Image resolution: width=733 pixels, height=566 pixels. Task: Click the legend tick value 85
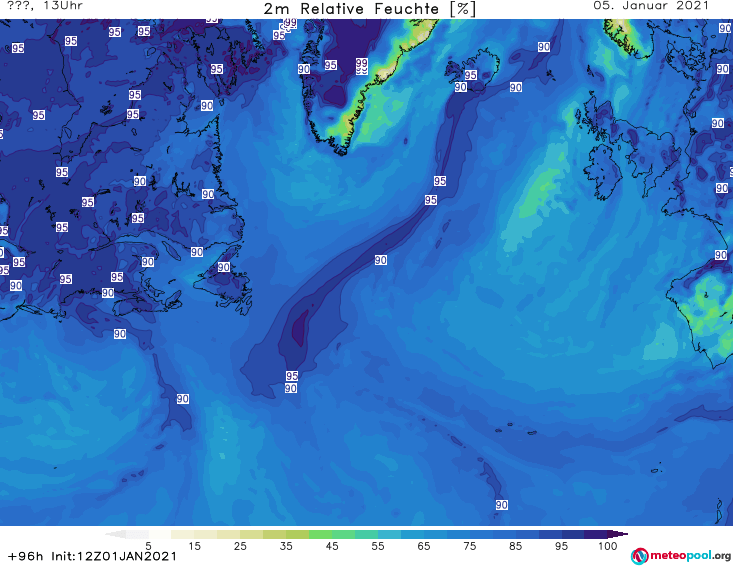click(x=516, y=546)
